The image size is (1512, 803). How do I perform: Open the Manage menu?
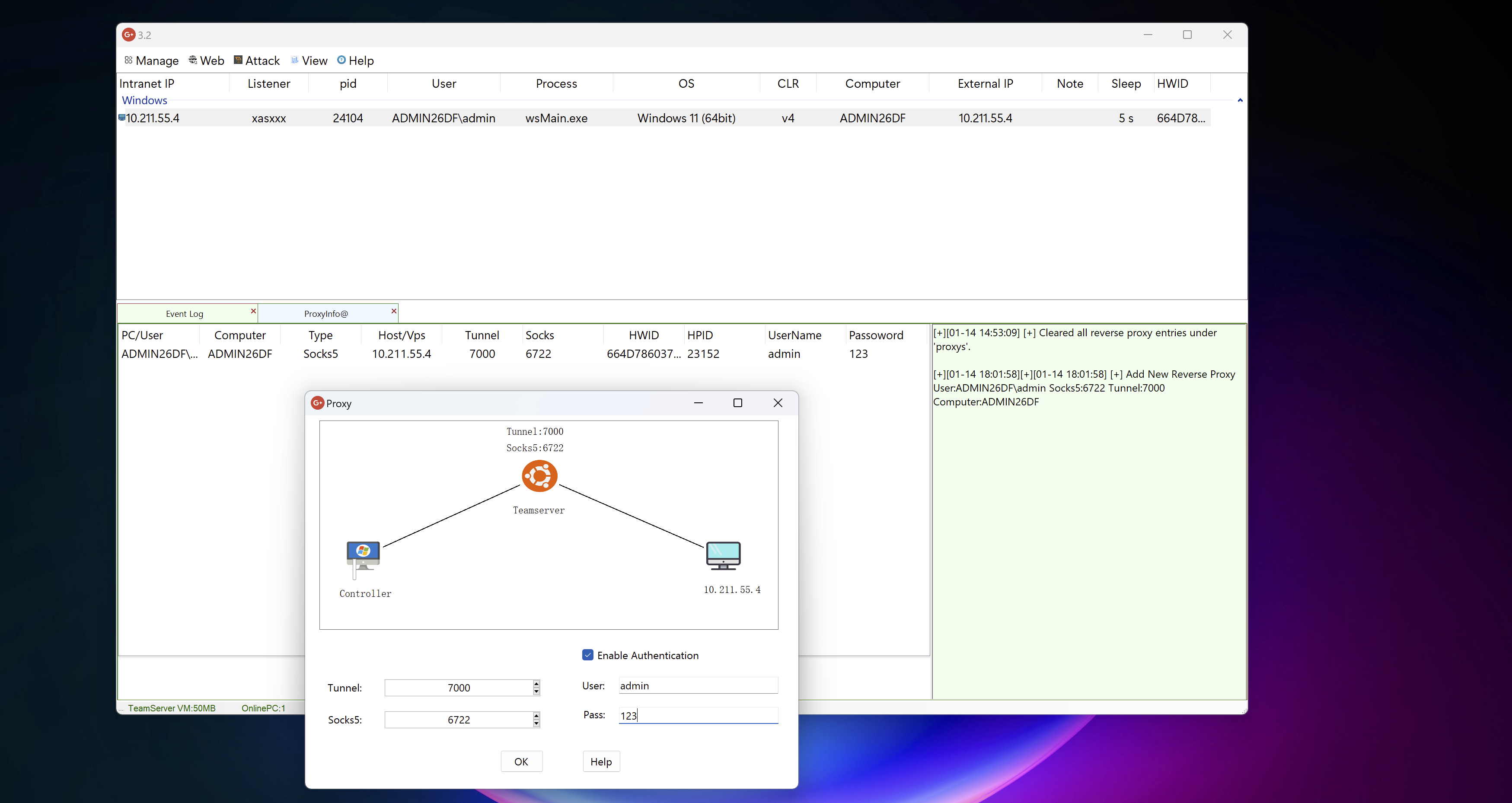151,61
